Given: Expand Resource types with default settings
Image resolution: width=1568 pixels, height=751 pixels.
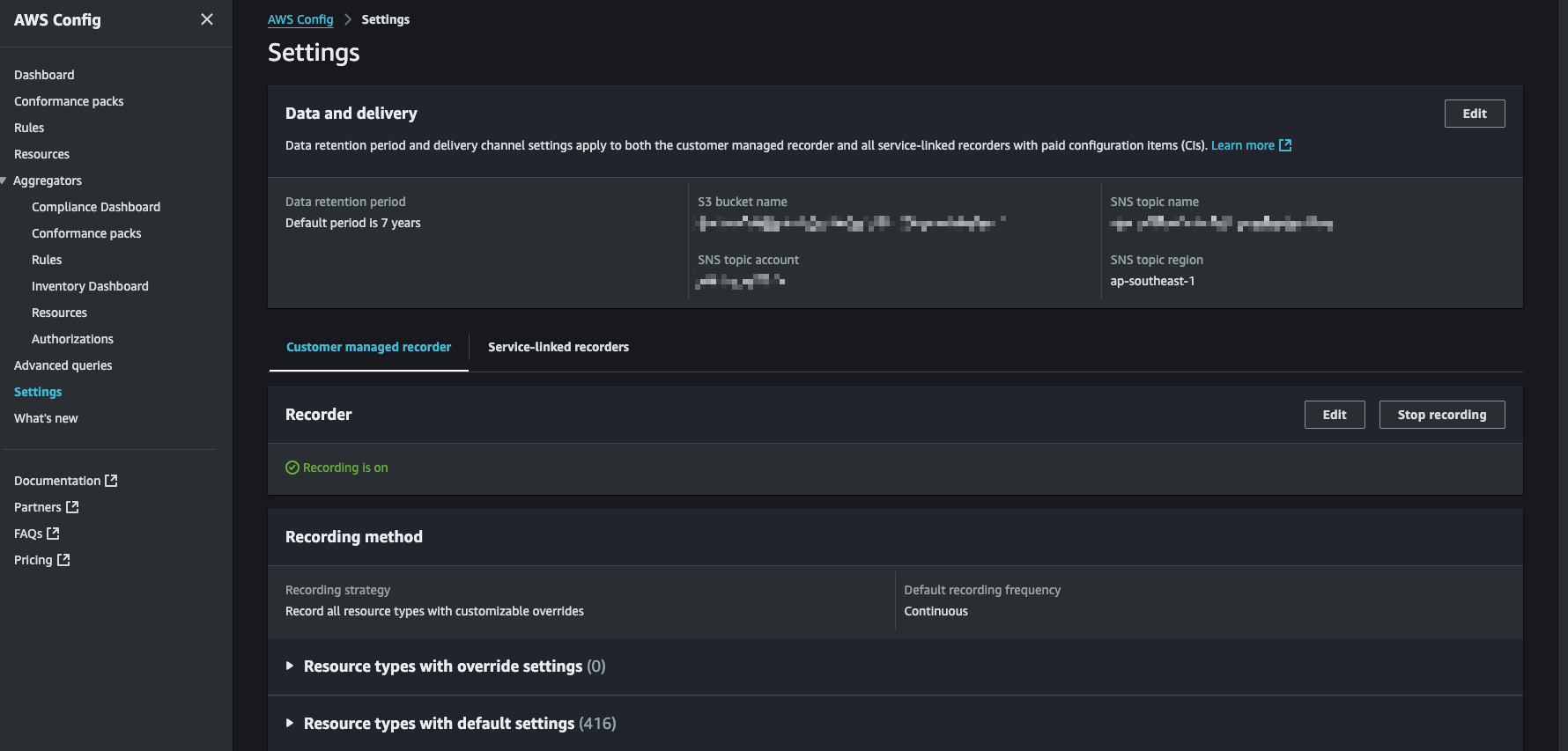Looking at the screenshot, I should (290, 723).
